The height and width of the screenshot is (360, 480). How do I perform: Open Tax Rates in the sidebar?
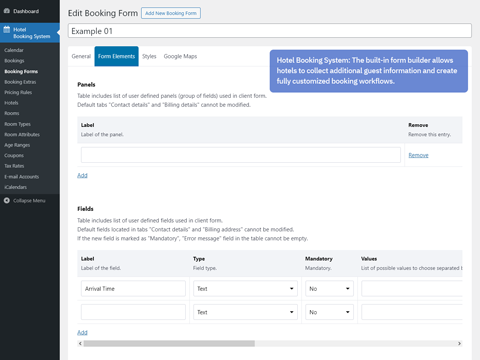click(x=14, y=166)
